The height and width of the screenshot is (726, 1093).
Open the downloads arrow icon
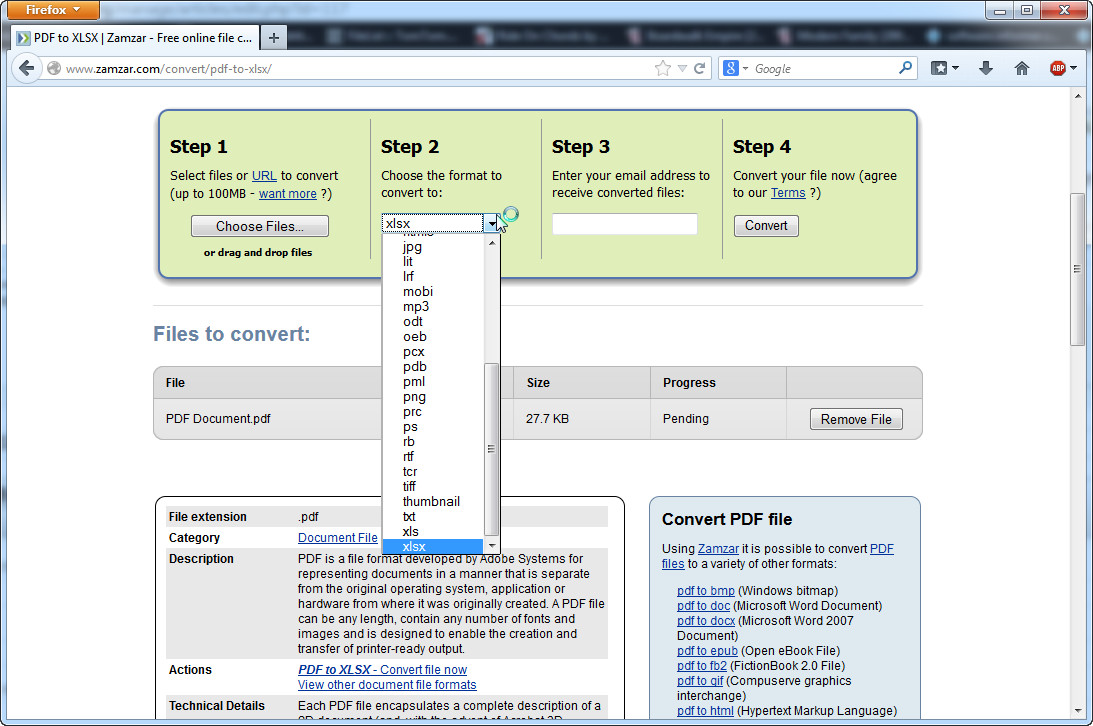pos(986,68)
